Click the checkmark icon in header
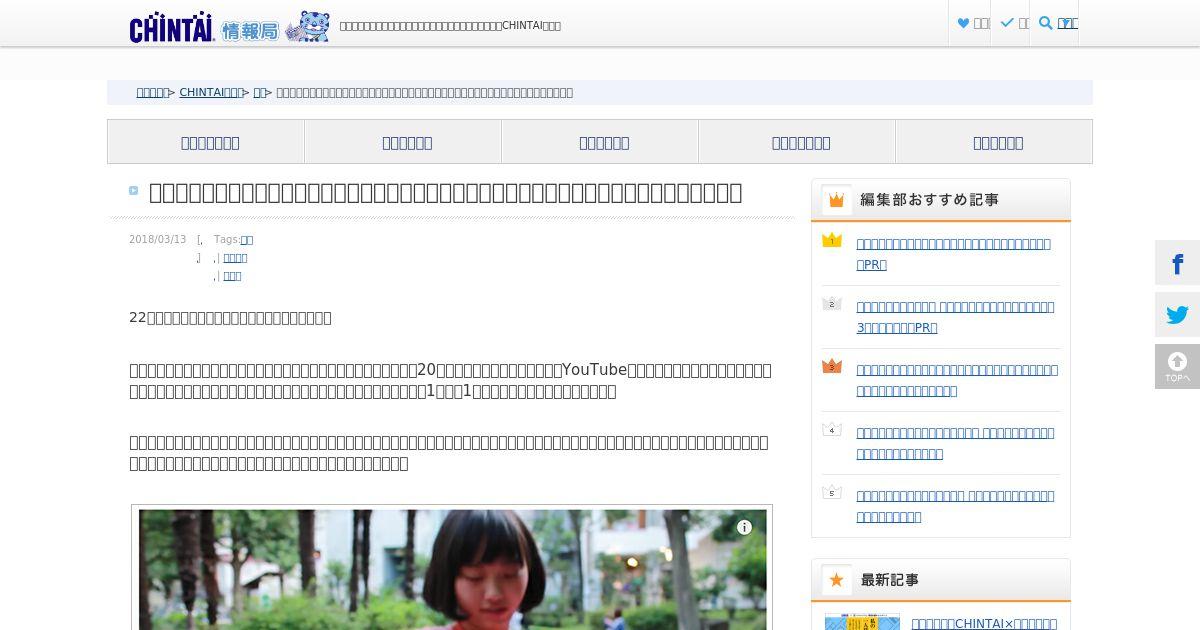 coord(1007,23)
